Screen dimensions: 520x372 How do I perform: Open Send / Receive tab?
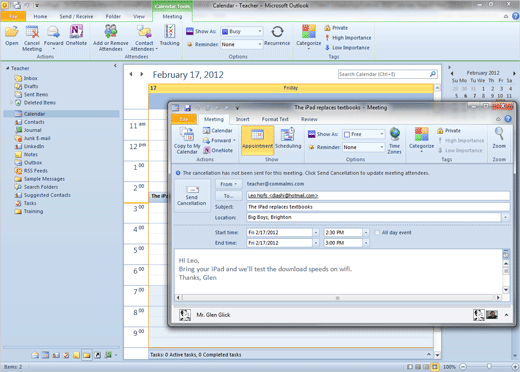76,16
